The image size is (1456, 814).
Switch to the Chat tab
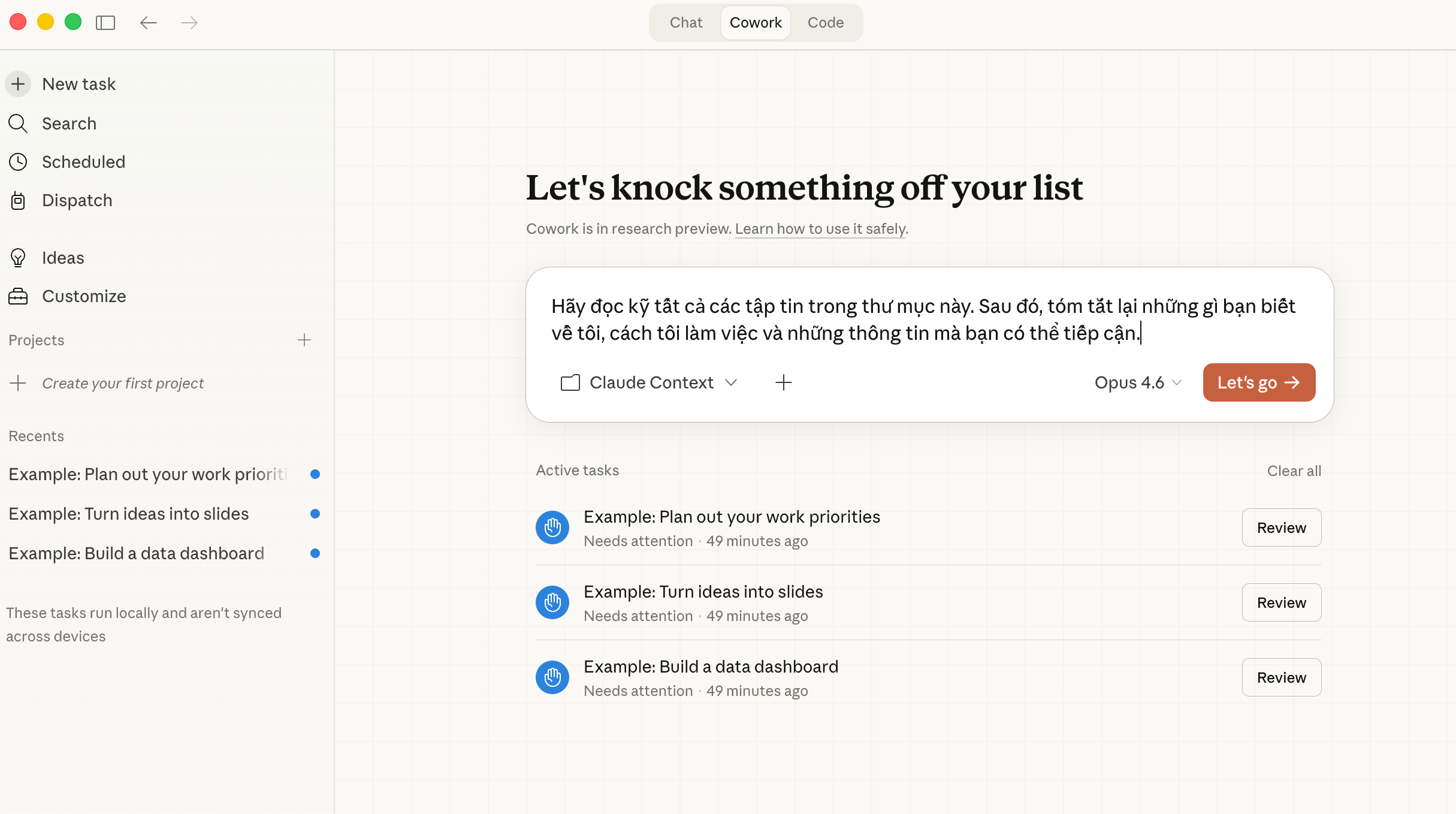(685, 23)
